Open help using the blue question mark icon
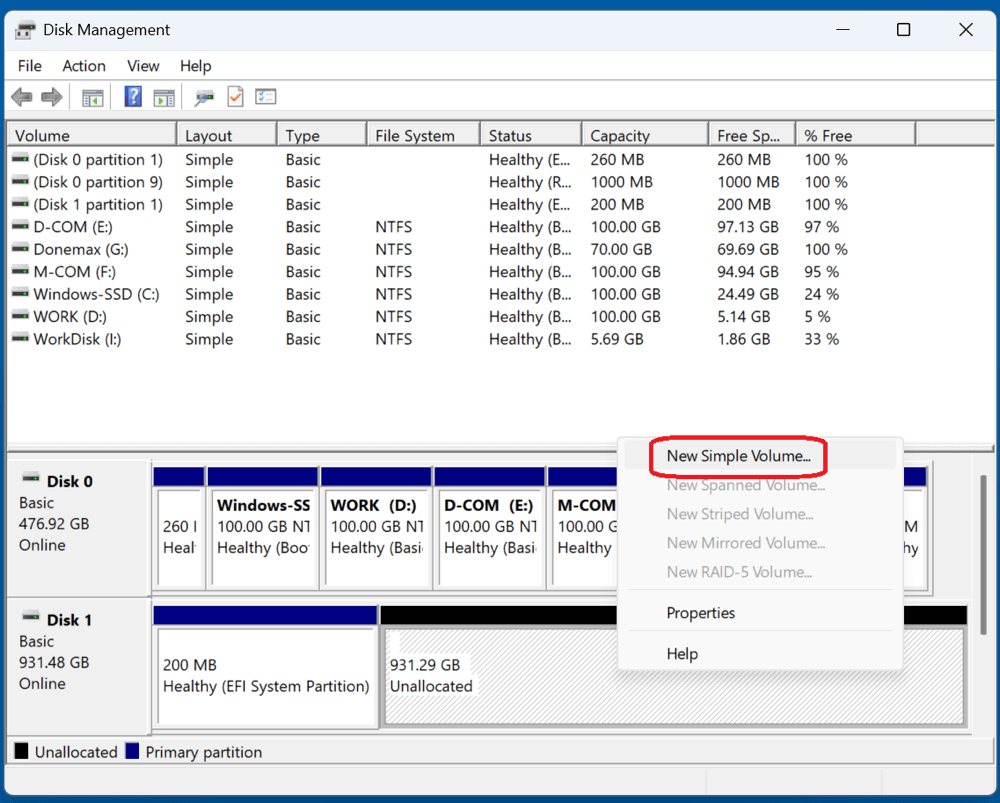1000x803 pixels. [x=133, y=96]
